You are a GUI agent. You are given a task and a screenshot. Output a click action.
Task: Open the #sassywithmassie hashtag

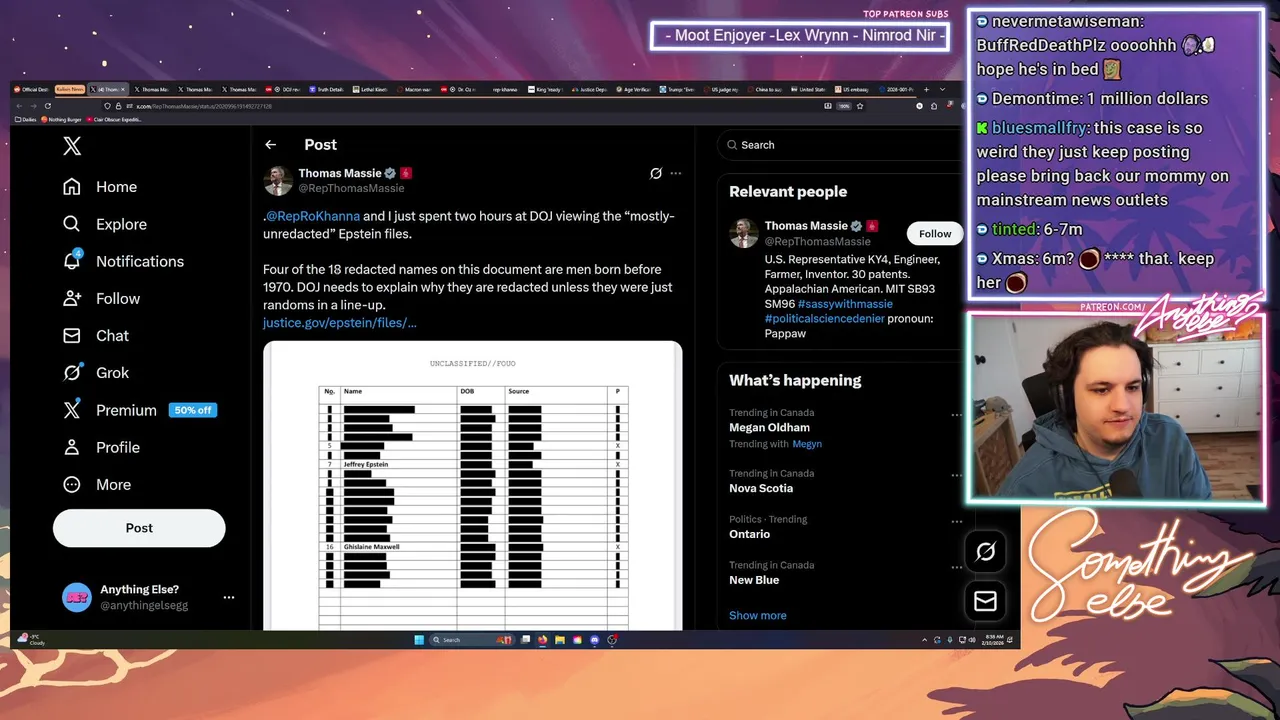pyautogui.click(x=845, y=304)
